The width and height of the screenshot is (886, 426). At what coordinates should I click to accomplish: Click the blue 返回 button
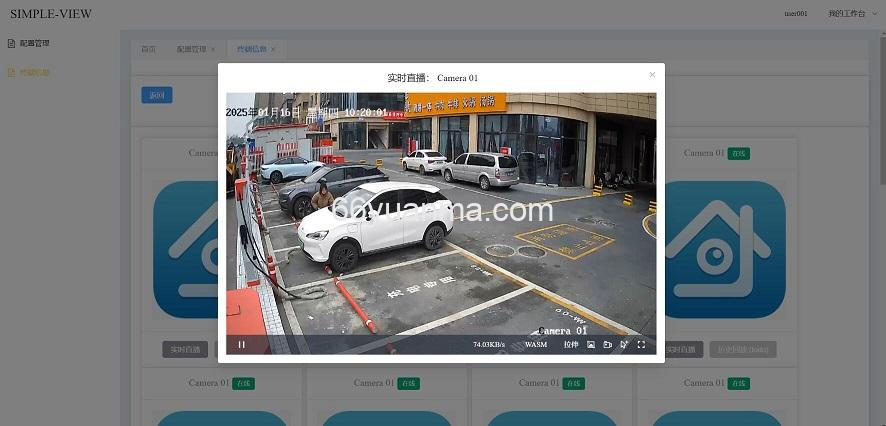(156, 95)
